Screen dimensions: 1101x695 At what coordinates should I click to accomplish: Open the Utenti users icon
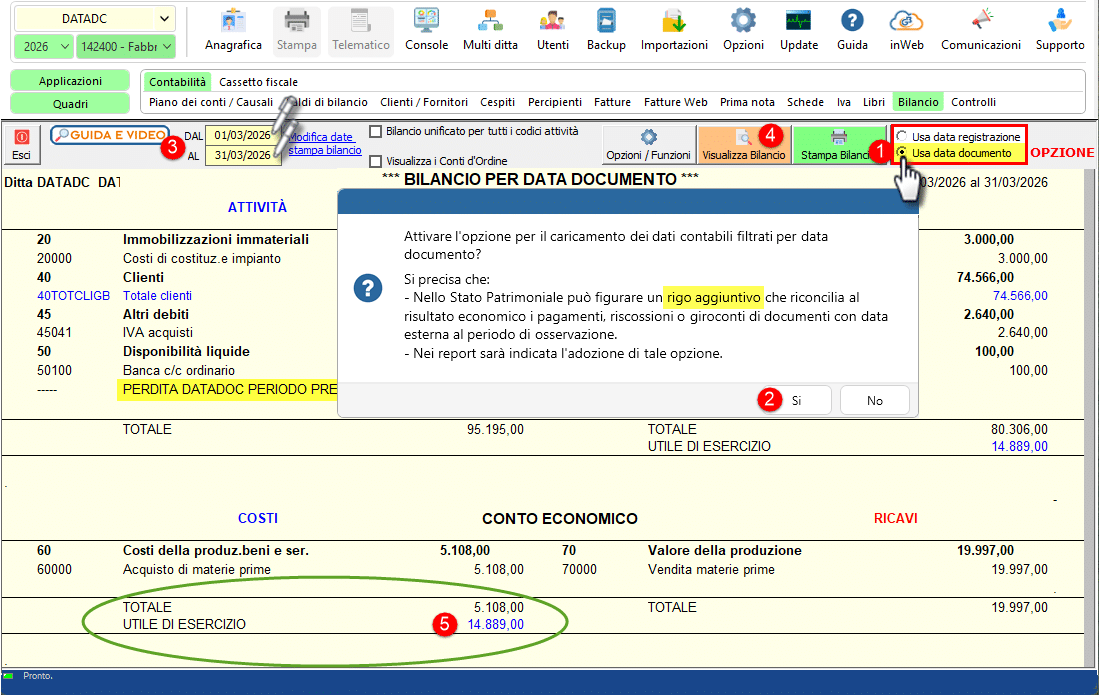(553, 30)
